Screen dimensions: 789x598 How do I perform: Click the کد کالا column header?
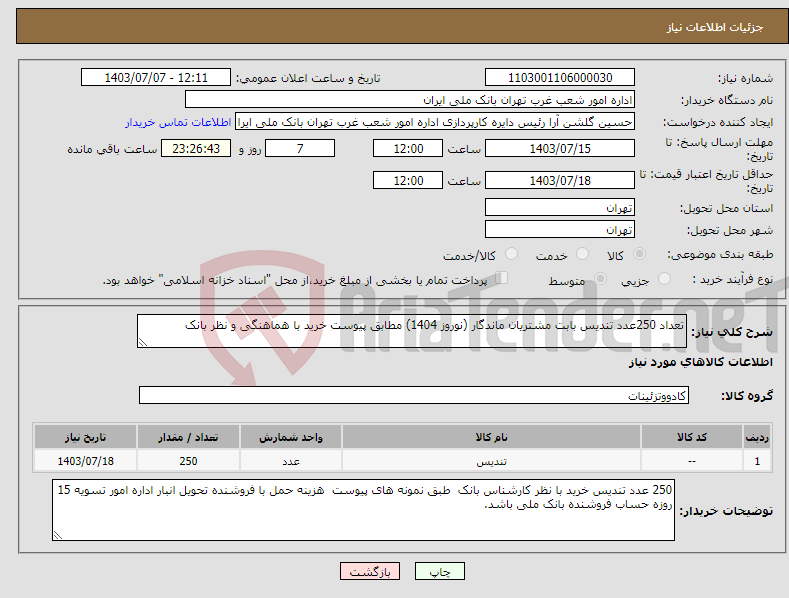coord(692,437)
